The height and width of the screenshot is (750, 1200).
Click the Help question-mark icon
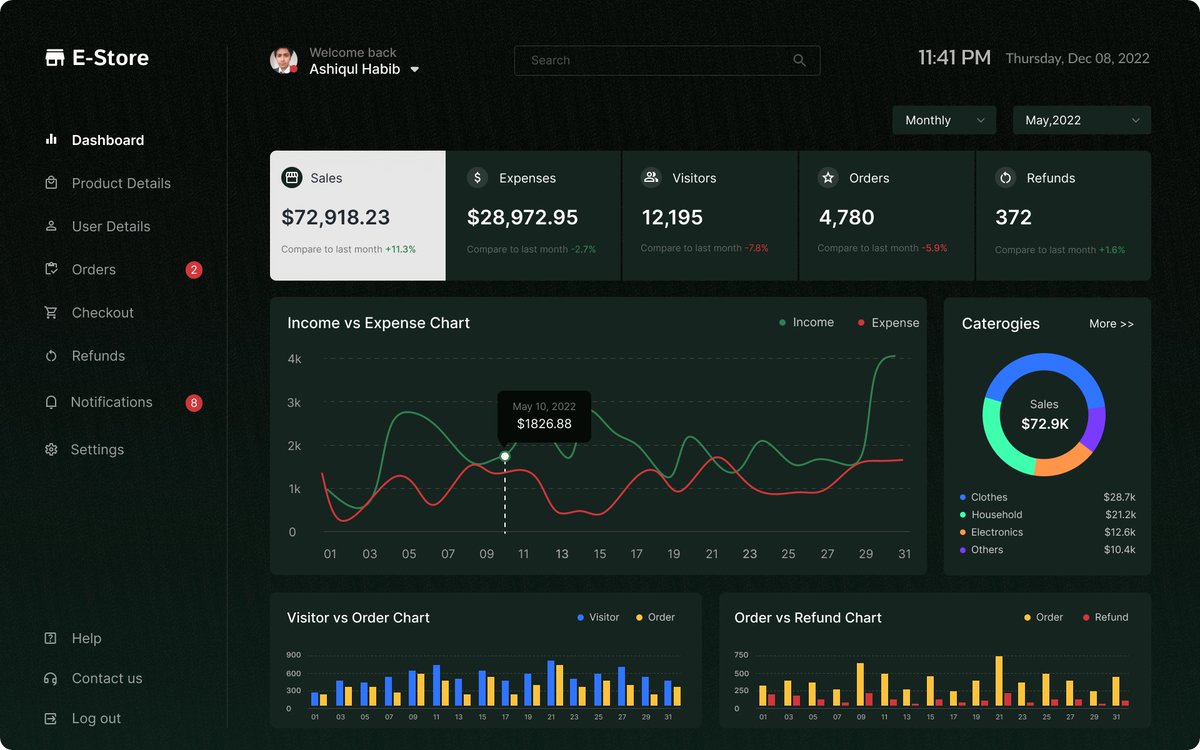pos(51,638)
